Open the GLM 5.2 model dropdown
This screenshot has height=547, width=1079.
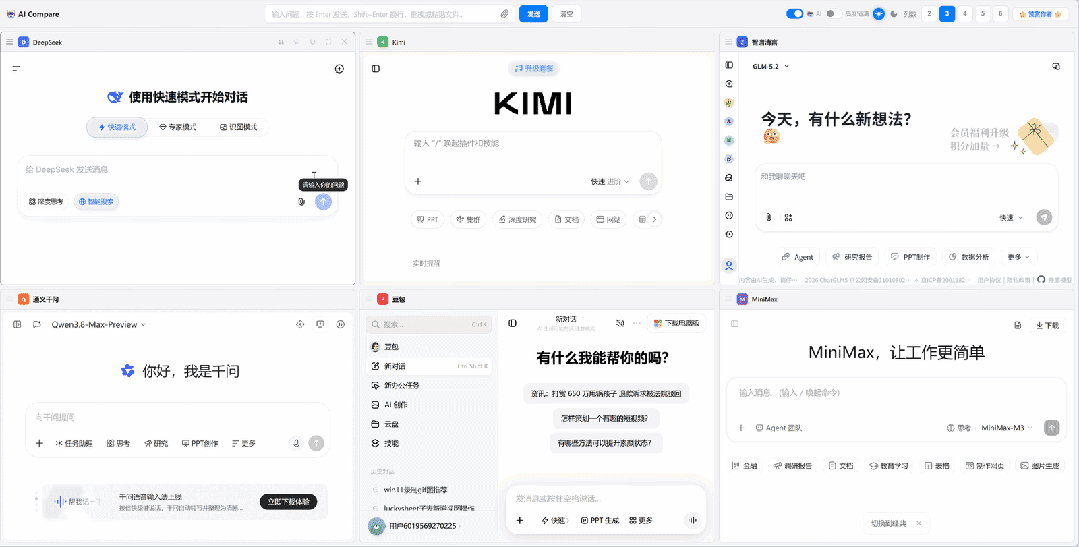[771, 66]
